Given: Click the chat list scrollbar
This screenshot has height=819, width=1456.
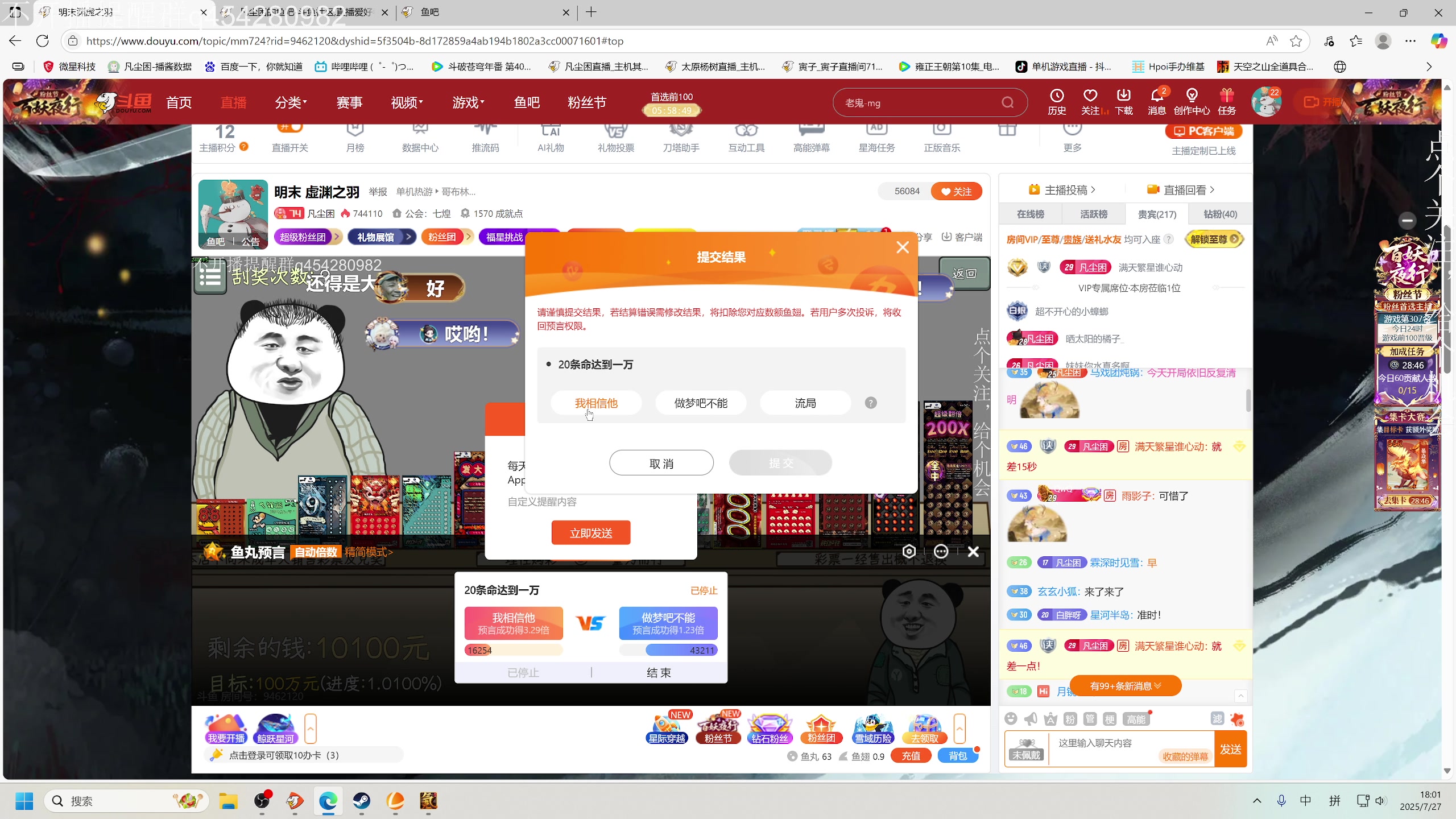Looking at the screenshot, I should point(1248,400).
